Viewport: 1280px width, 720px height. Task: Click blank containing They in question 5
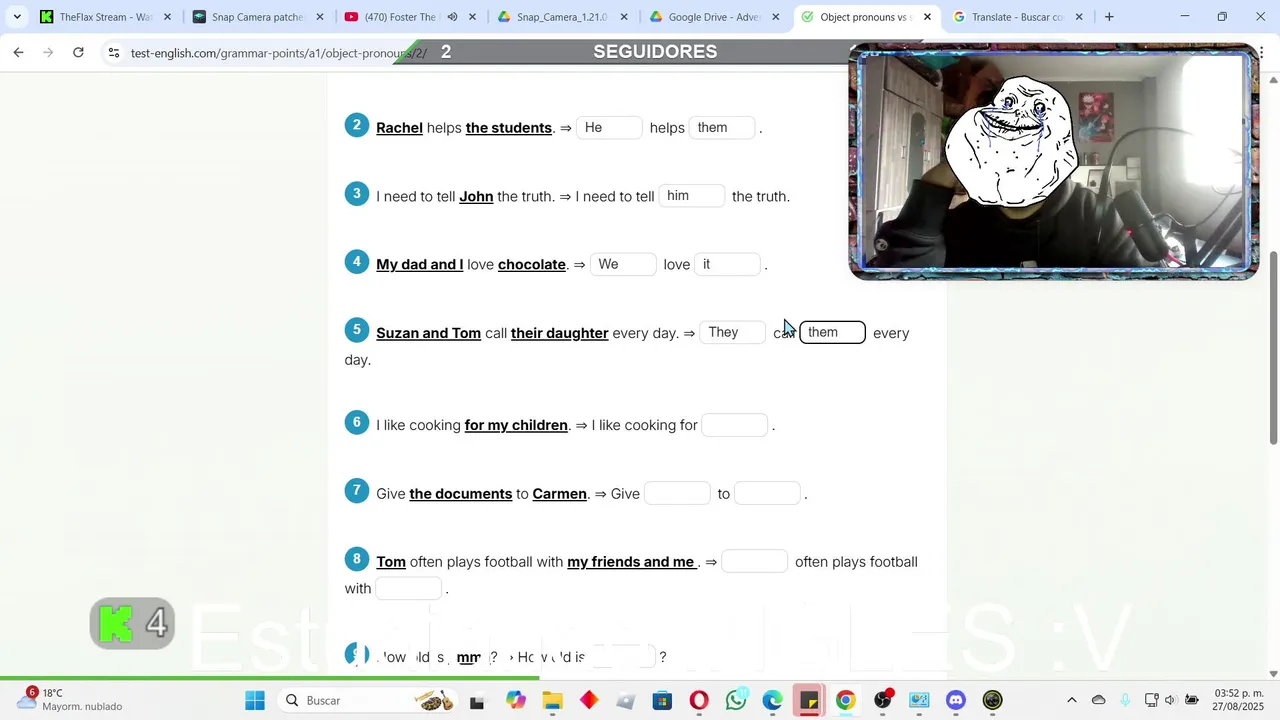pos(733,333)
